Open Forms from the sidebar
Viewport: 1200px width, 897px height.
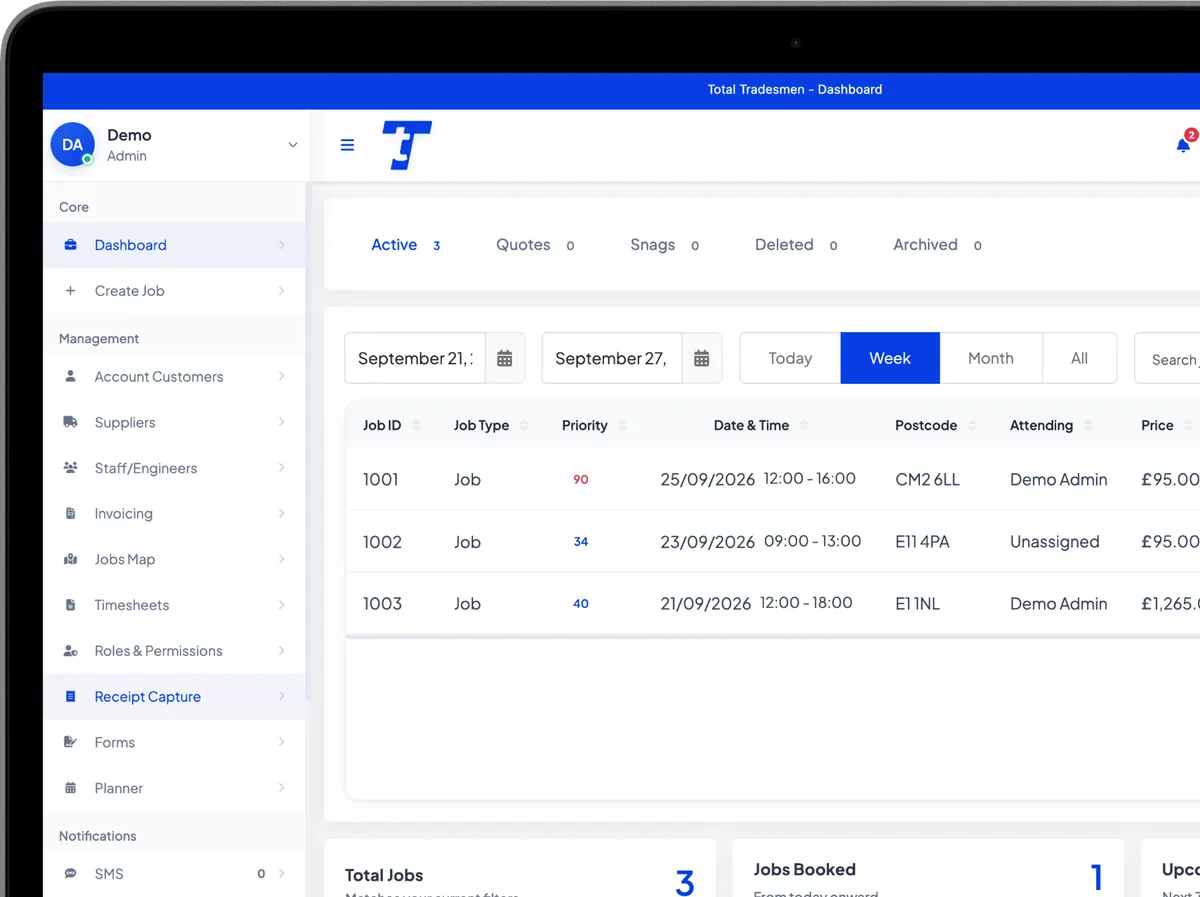click(x=174, y=742)
